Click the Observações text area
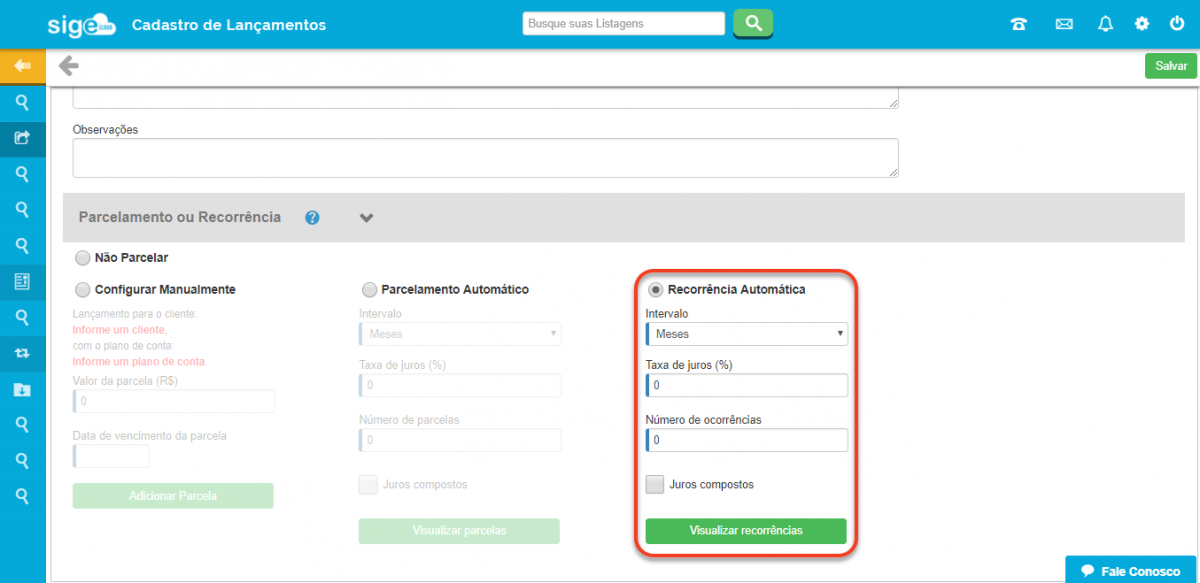The width and height of the screenshot is (1200, 583). (486, 158)
